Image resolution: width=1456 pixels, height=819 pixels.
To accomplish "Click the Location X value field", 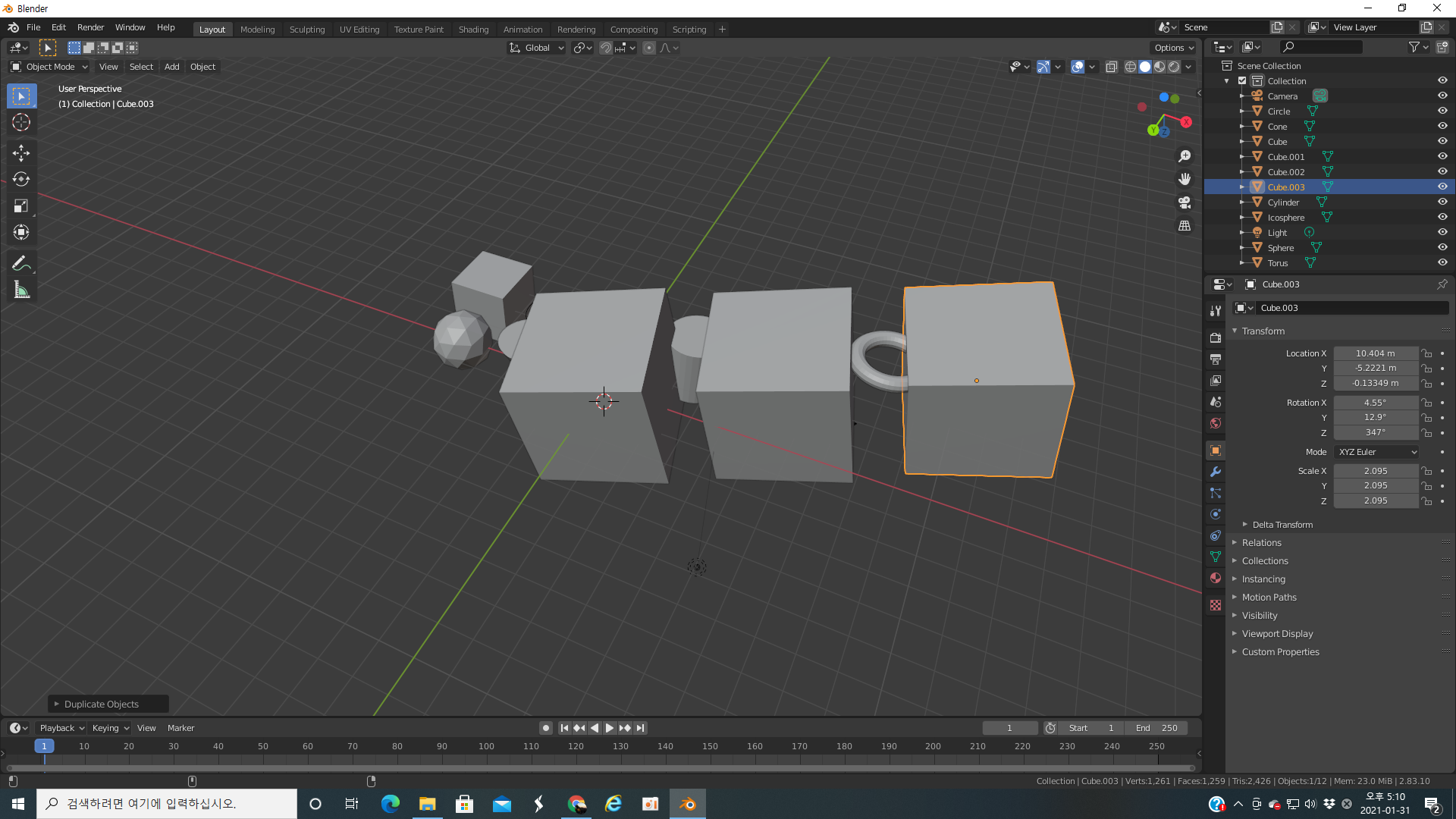I will pos(1375,353).
